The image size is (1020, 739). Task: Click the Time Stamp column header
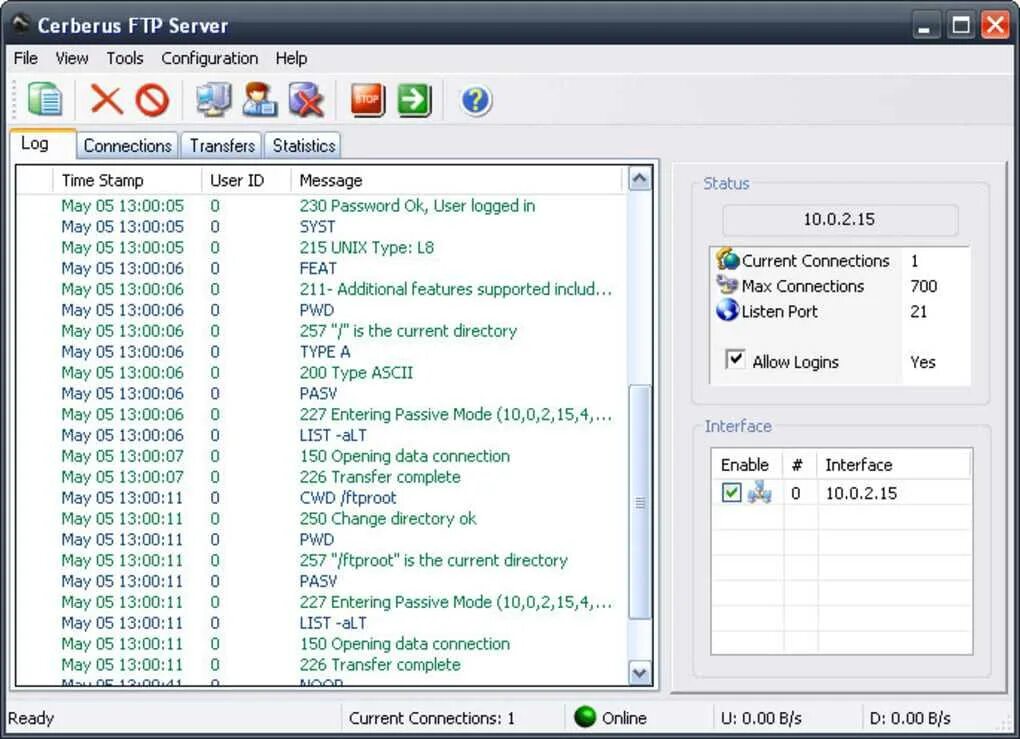pyautogui.click(x=127, y=180)
